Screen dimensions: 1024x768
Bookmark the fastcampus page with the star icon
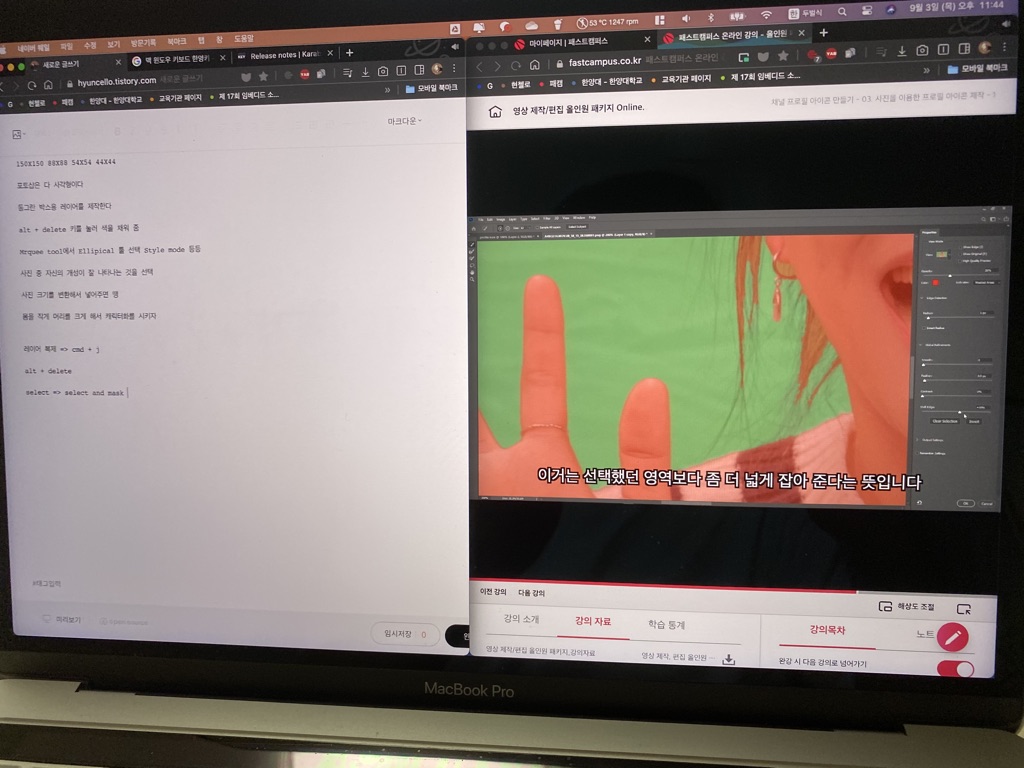pos(783,56)
